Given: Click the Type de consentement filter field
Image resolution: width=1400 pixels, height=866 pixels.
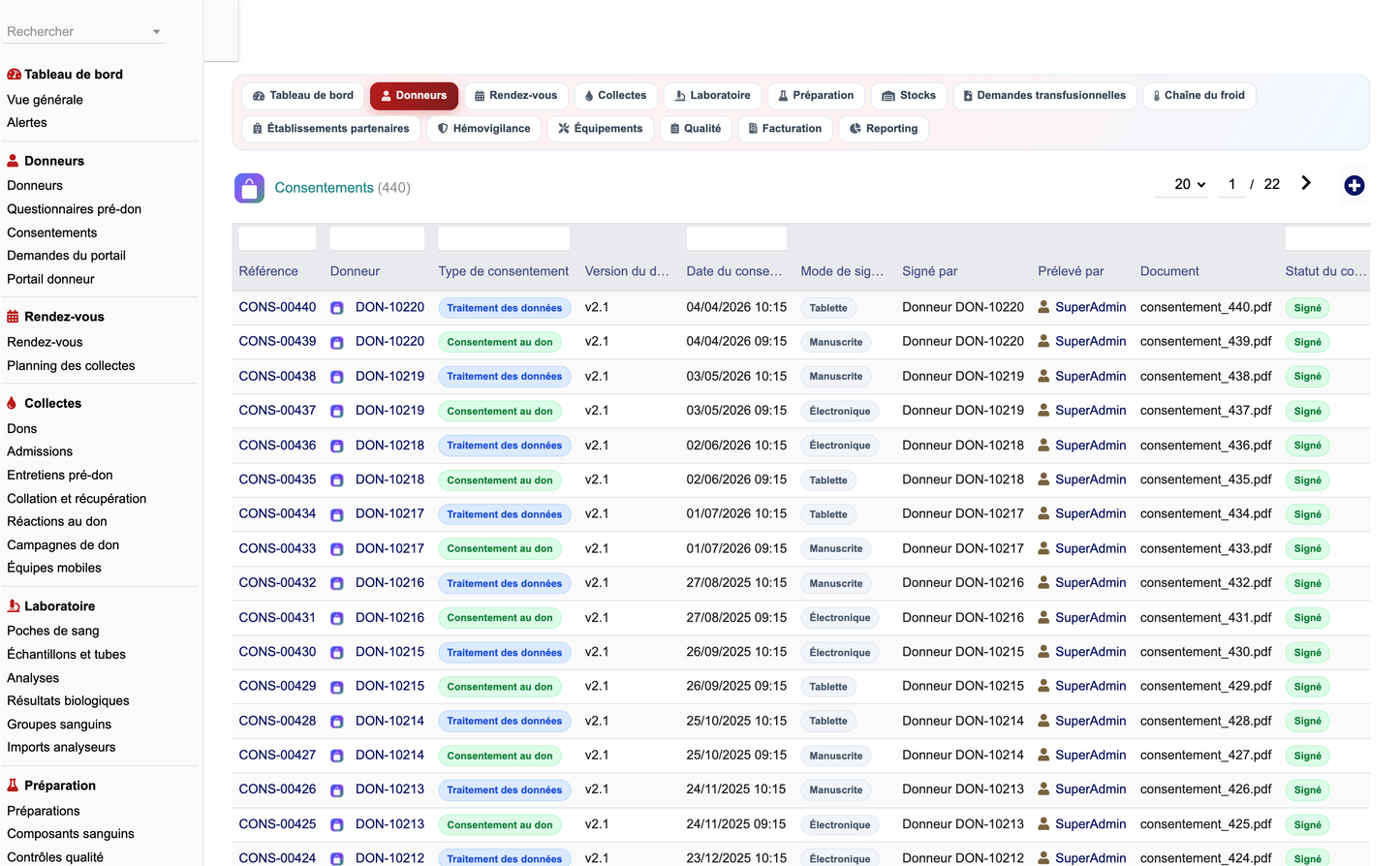Looking at the screenshot, I should tap(504, 238).
